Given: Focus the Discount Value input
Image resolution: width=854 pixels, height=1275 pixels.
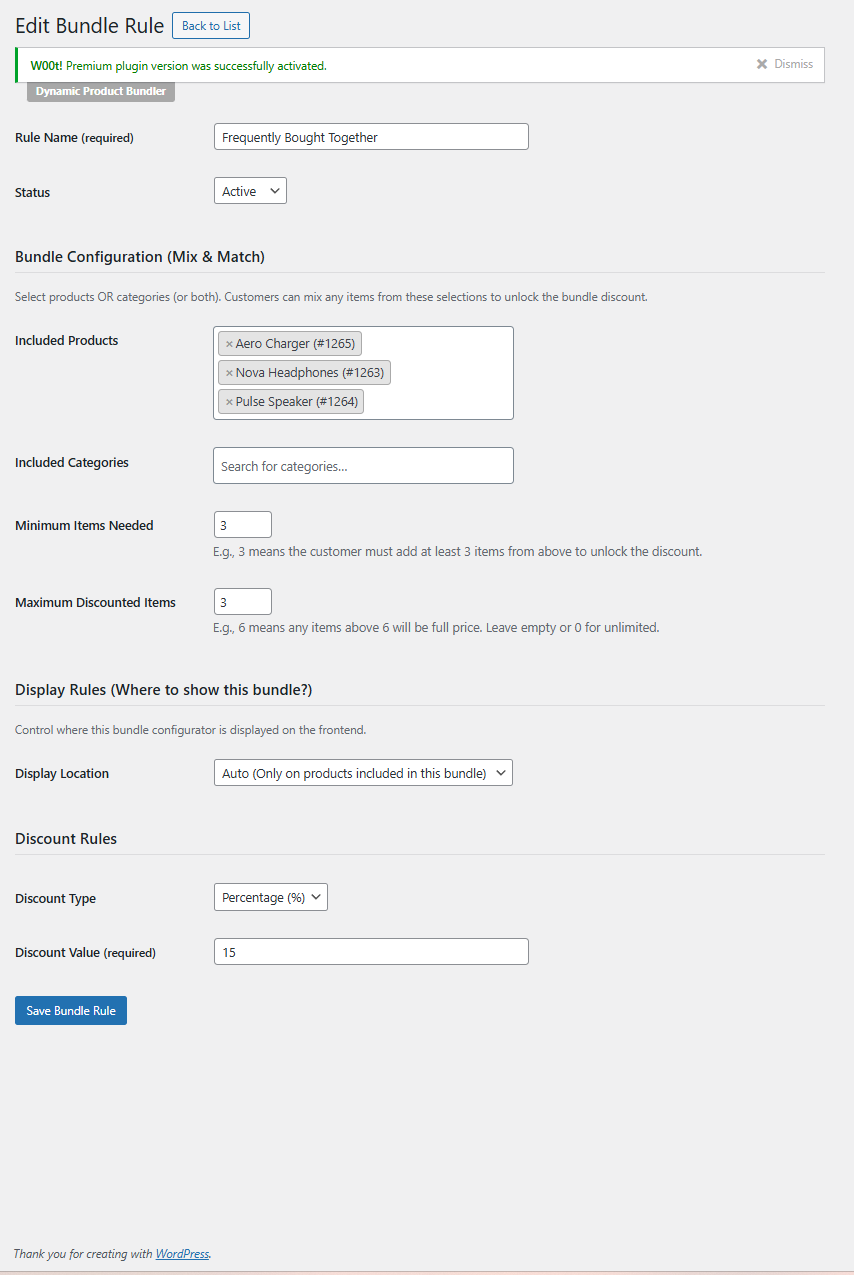Looking at the screenshot, I should pos(371,952).
